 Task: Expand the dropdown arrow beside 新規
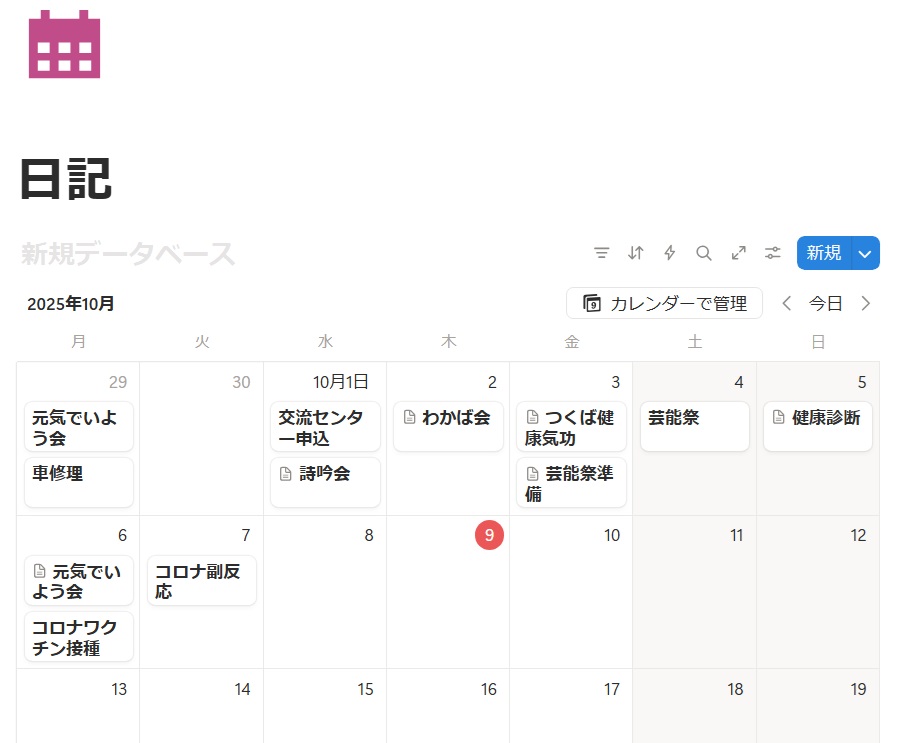pos(866,253)
